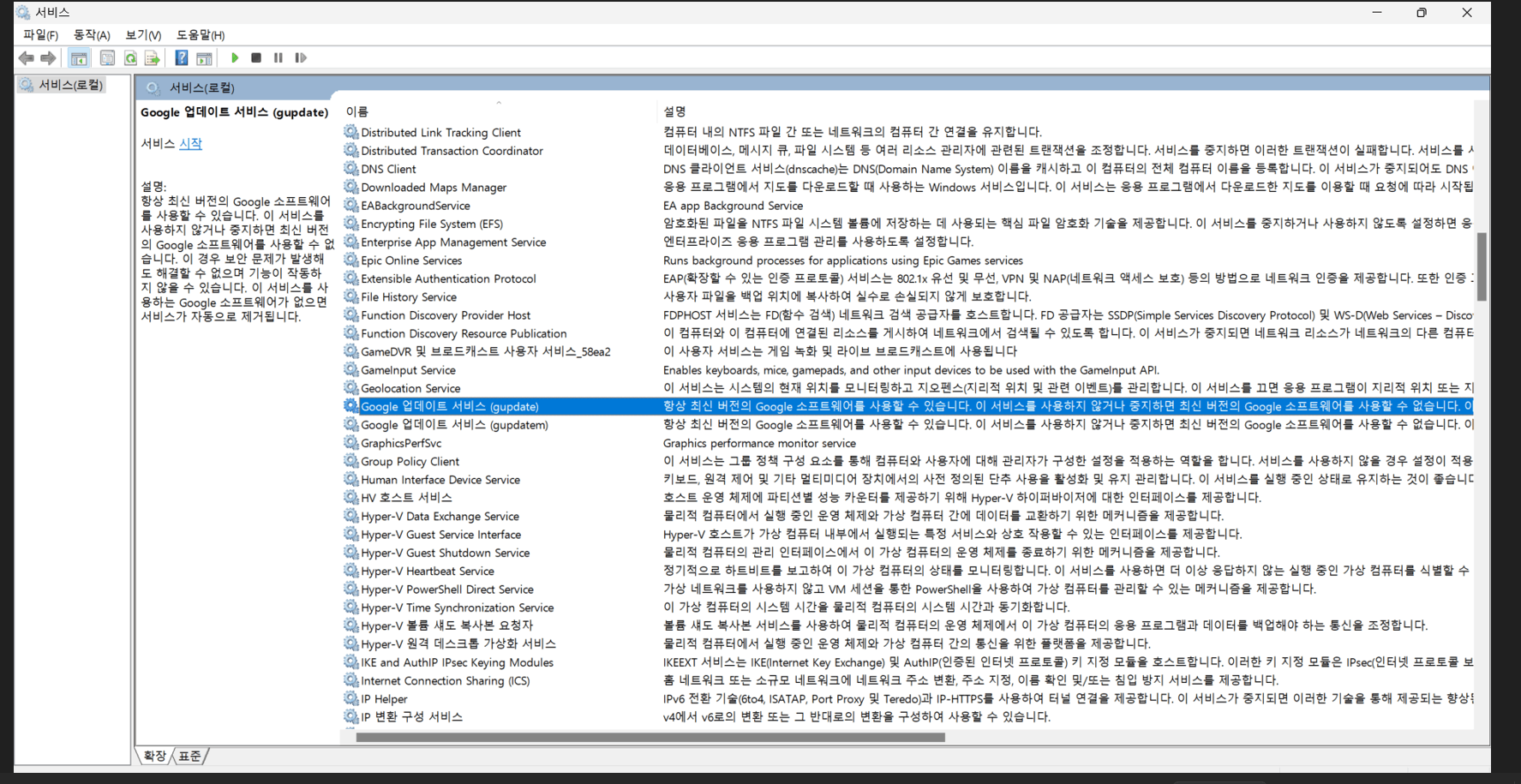The image size is (1521, 784).
Task: Click the Pause service toolbar icon
Action: point(278,58)
